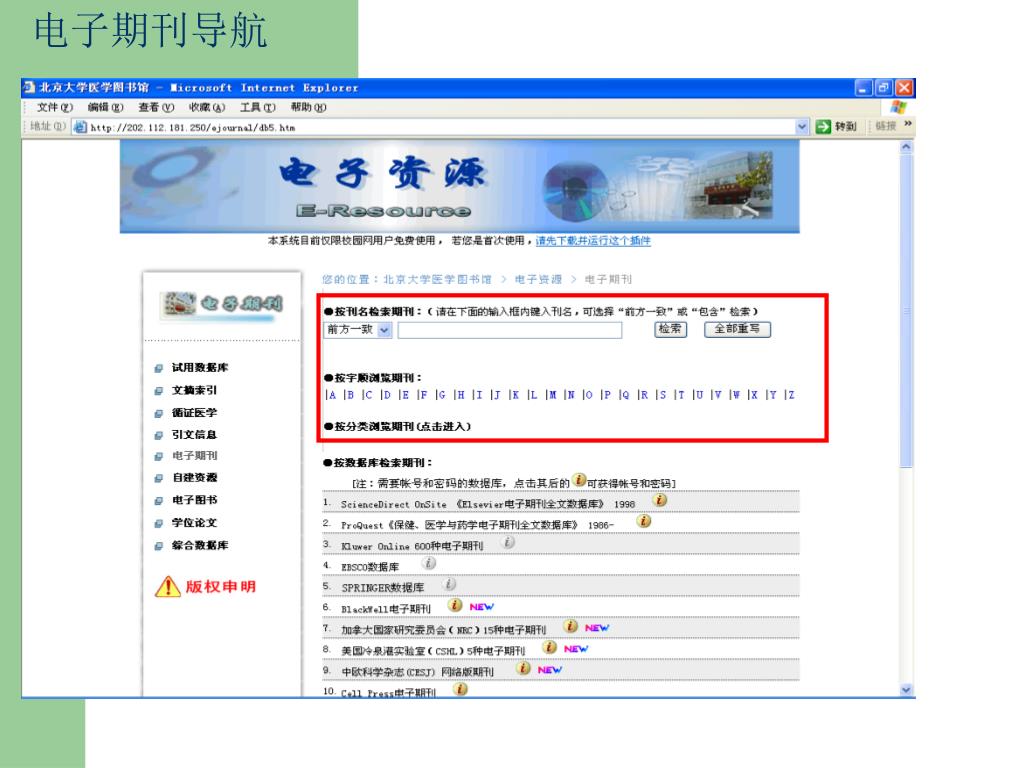Click info icon beside ScienceDirect OnSite
This screenshot has width=1024, height=768.
(x=660, y=500)
